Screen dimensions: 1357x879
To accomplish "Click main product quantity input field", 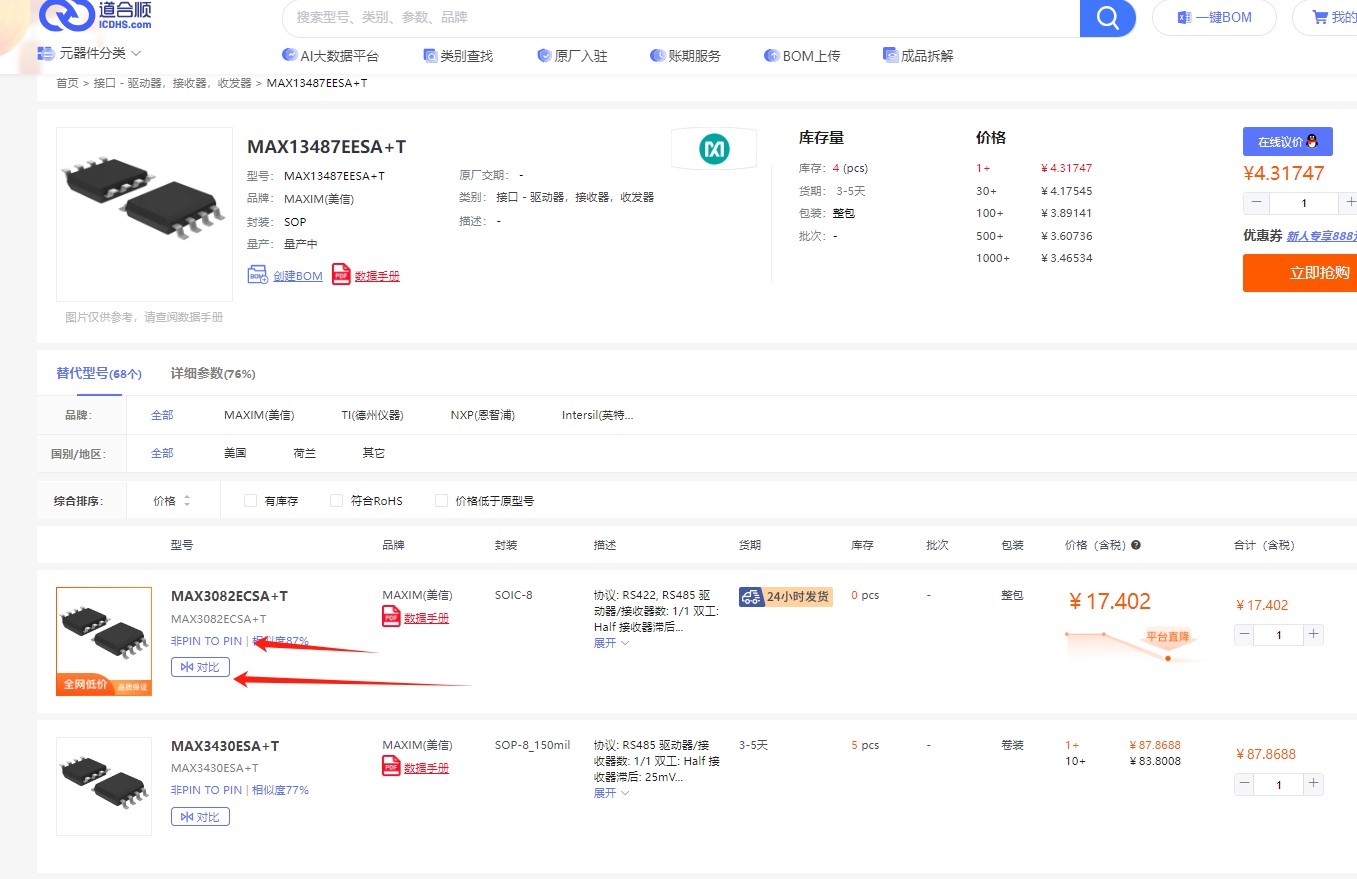I will coord(1304,203).
